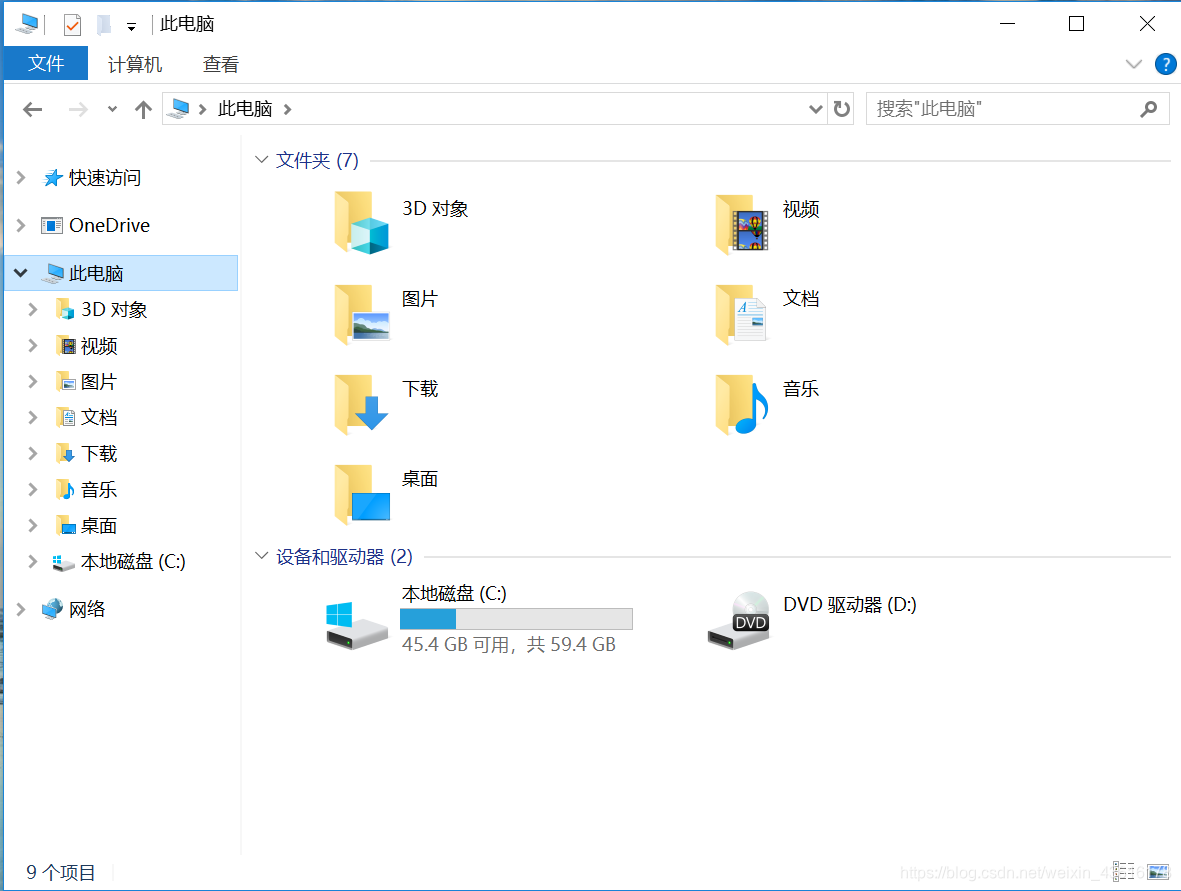Select the OneDrive icon in sidebar
This screenshot has height=891, width=1181.
(x=51, y=225)
